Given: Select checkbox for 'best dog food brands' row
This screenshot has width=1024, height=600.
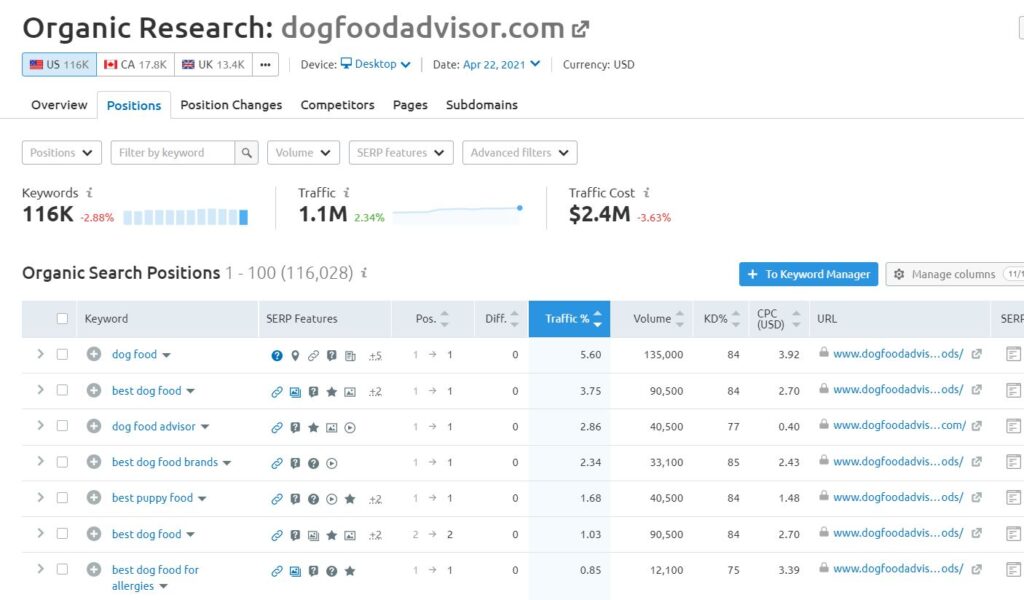Looking at the screenshot, I should tap(62, 462).
